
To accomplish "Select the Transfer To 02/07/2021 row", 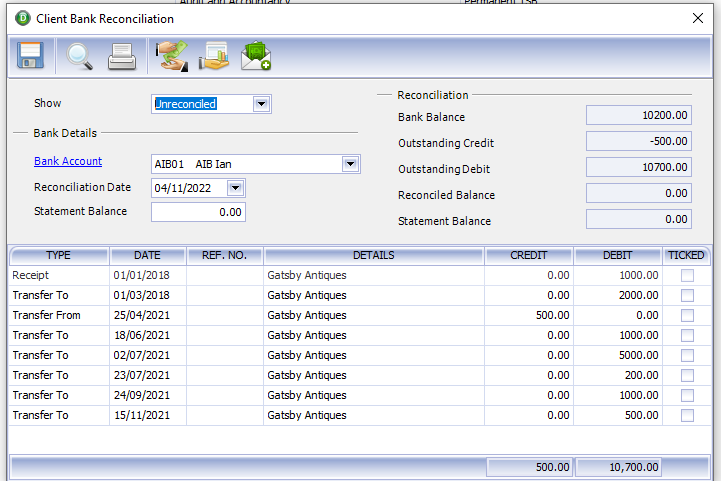I will click(360, 355).
